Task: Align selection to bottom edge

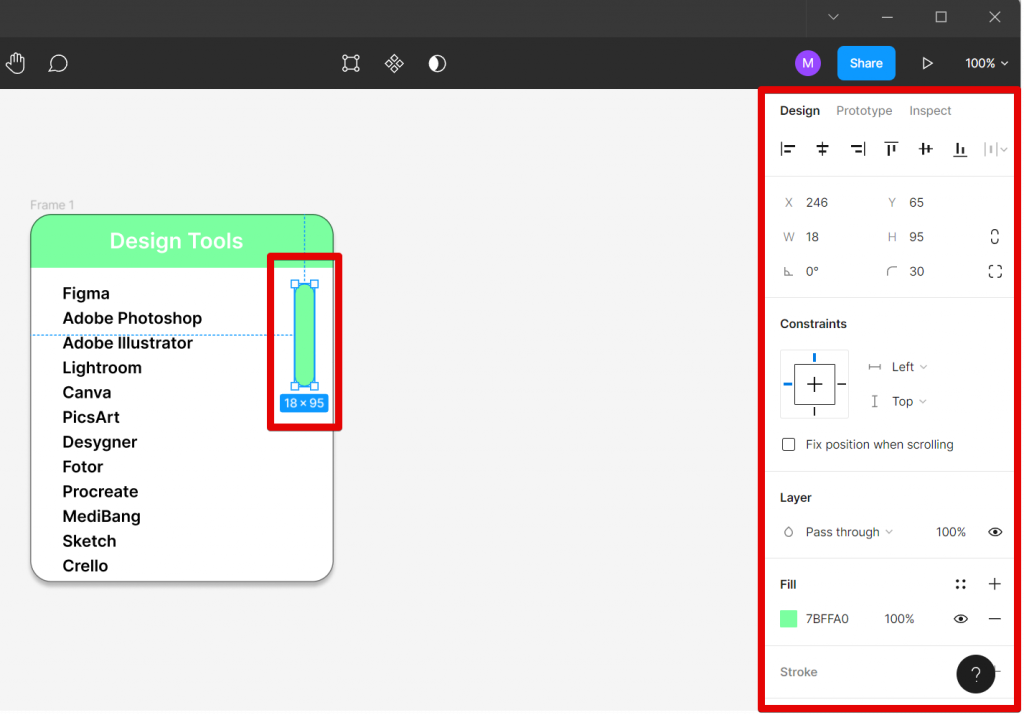Action: point(960,149)
